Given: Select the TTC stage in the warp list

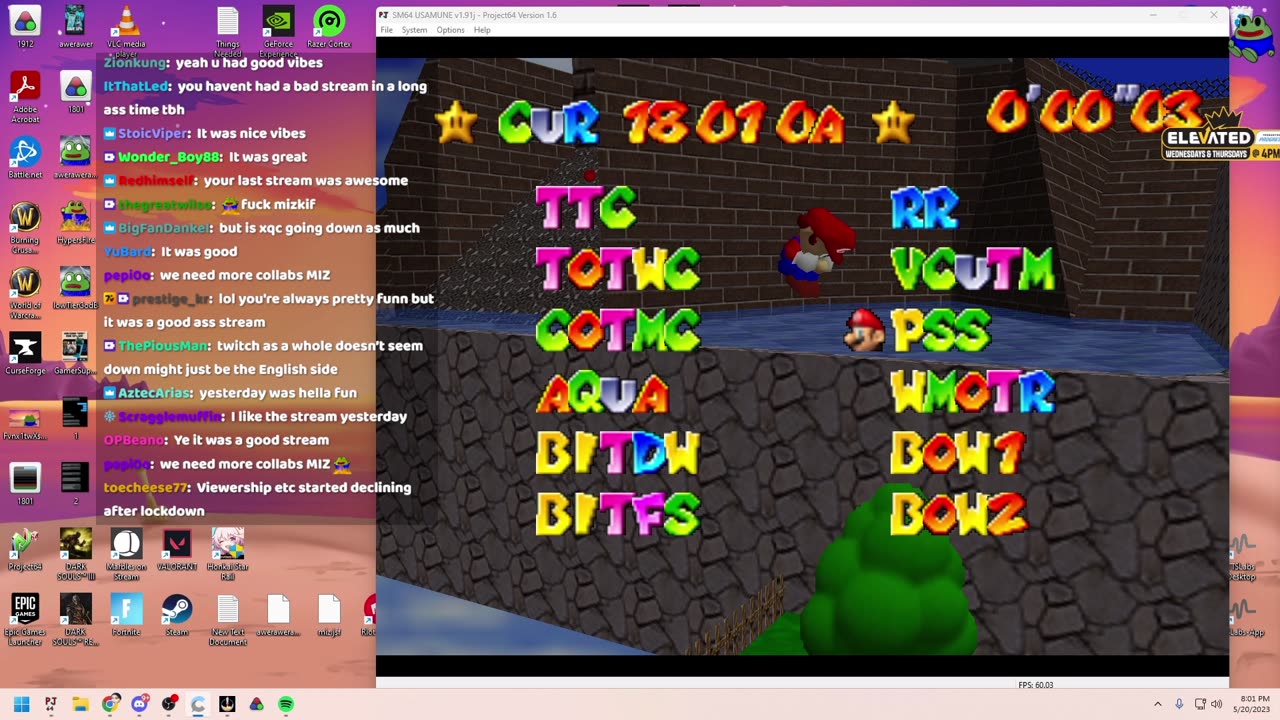Looking at the screenshot, I should [586, 207].
